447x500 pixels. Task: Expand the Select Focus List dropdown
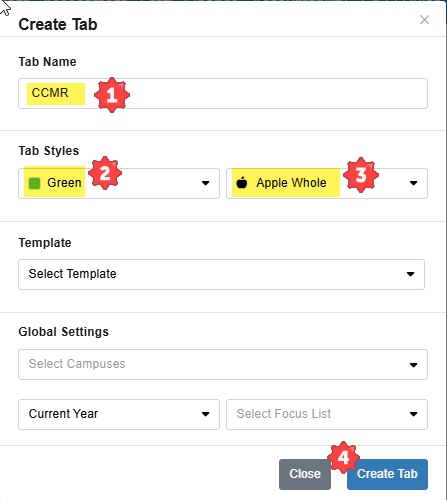327,414
